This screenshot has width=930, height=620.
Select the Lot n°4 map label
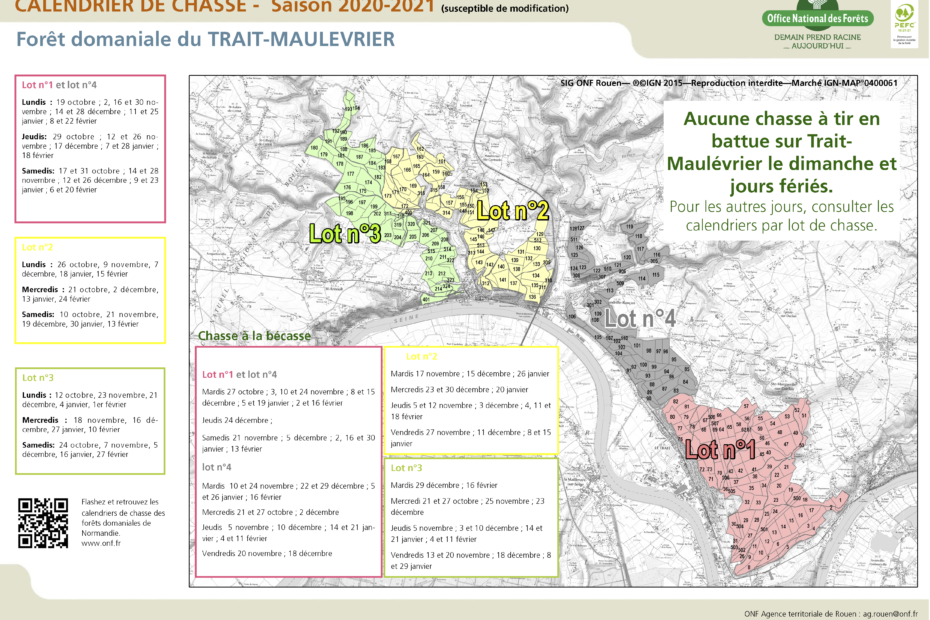[640, 319]
